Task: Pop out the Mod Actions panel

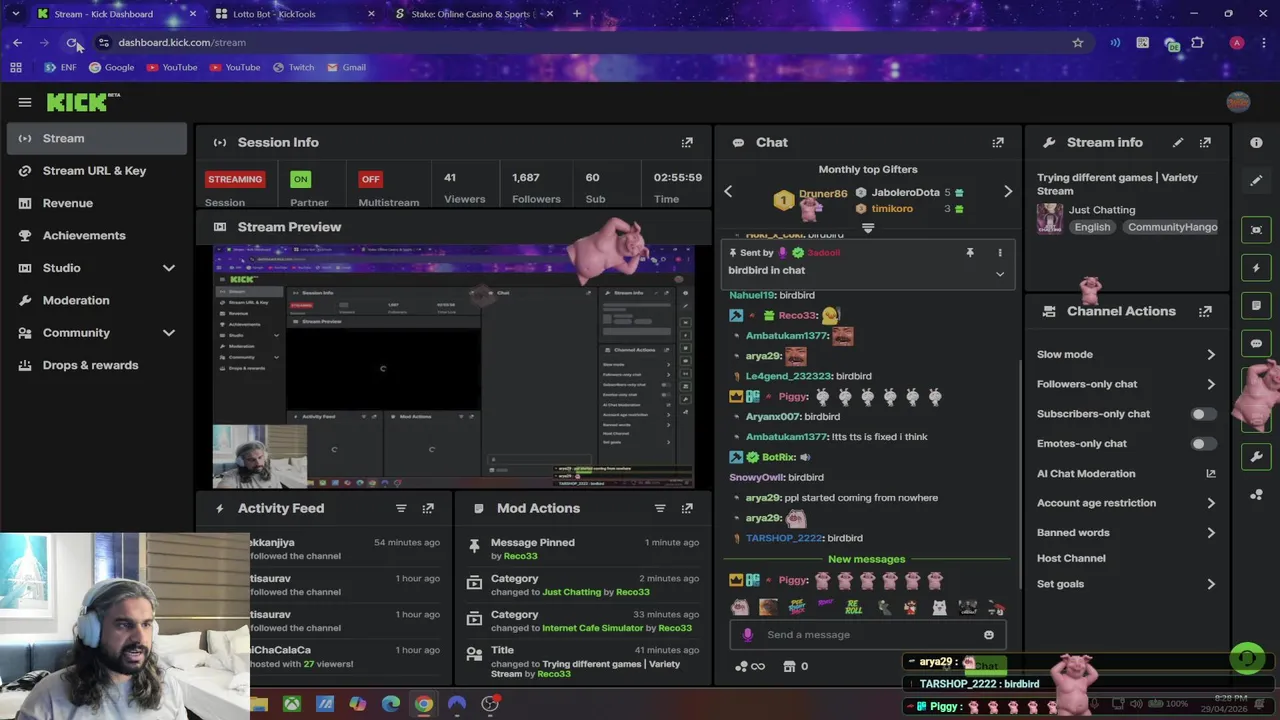Action: 687,508
